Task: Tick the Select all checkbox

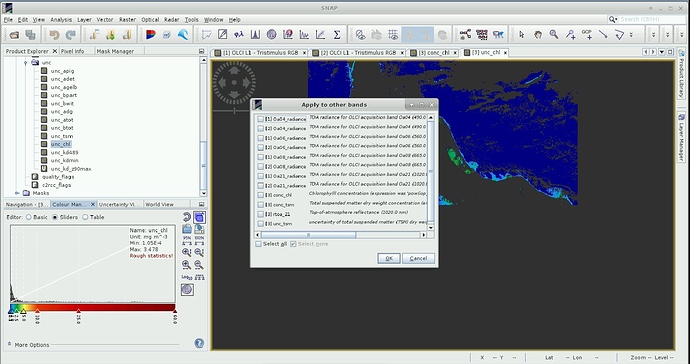Action: click(x=259, y=244)
